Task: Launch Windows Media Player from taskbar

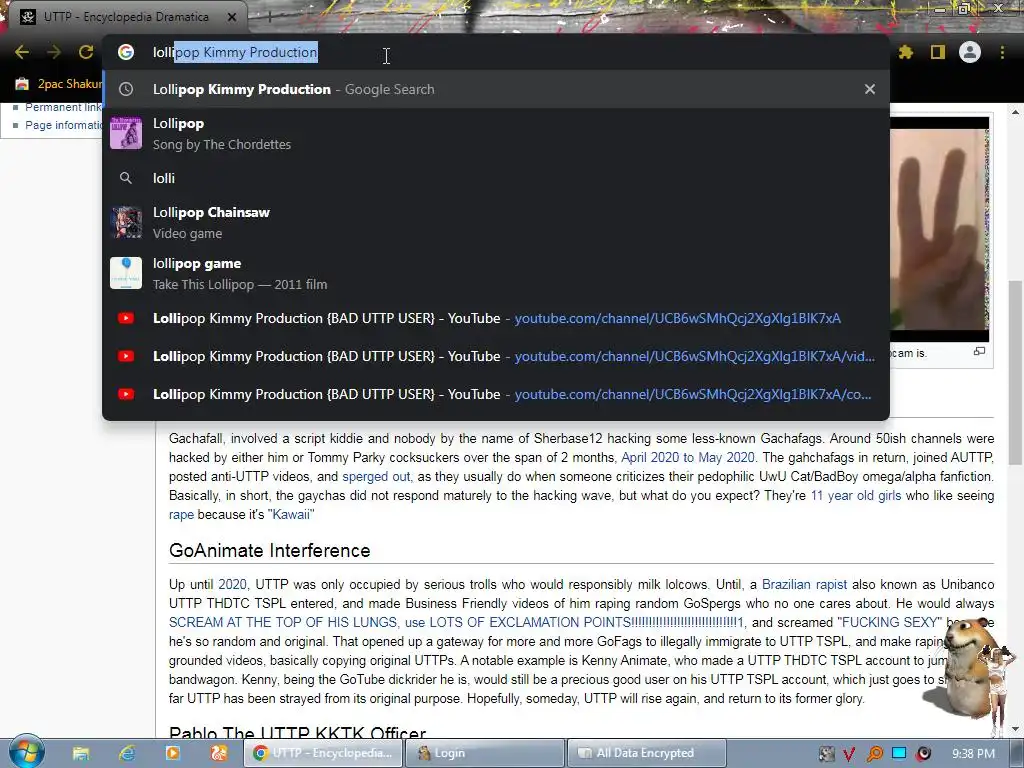Action: pyautogui.click(x=172, y=754)
